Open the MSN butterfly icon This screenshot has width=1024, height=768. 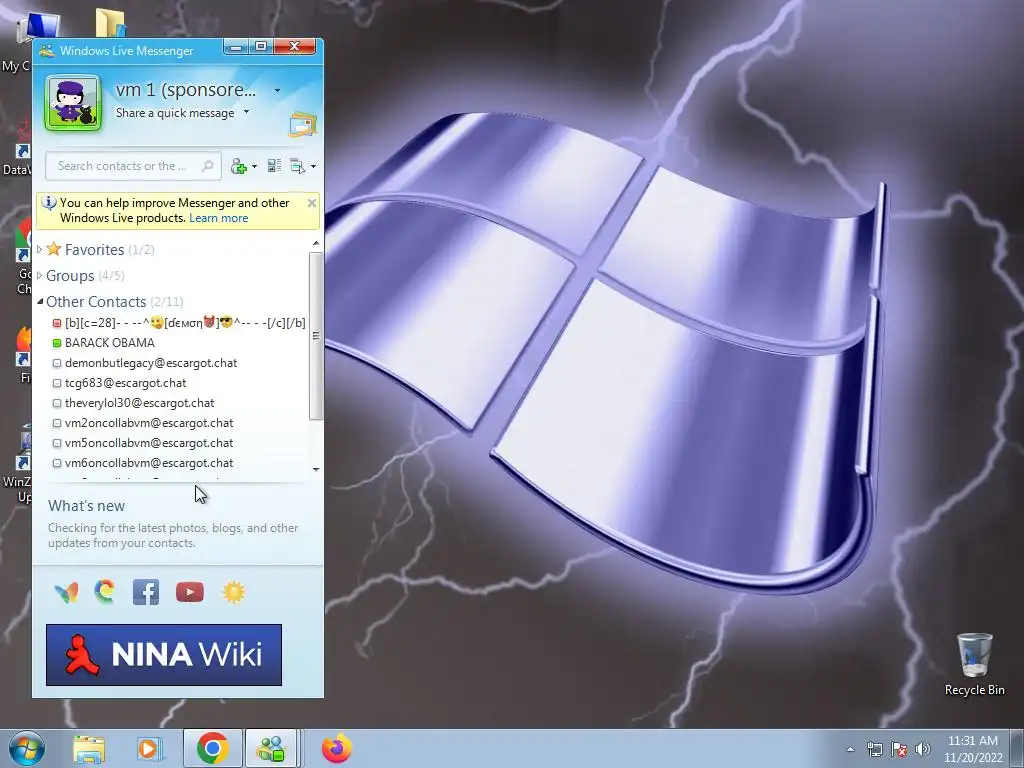click(x=66, y=592)
